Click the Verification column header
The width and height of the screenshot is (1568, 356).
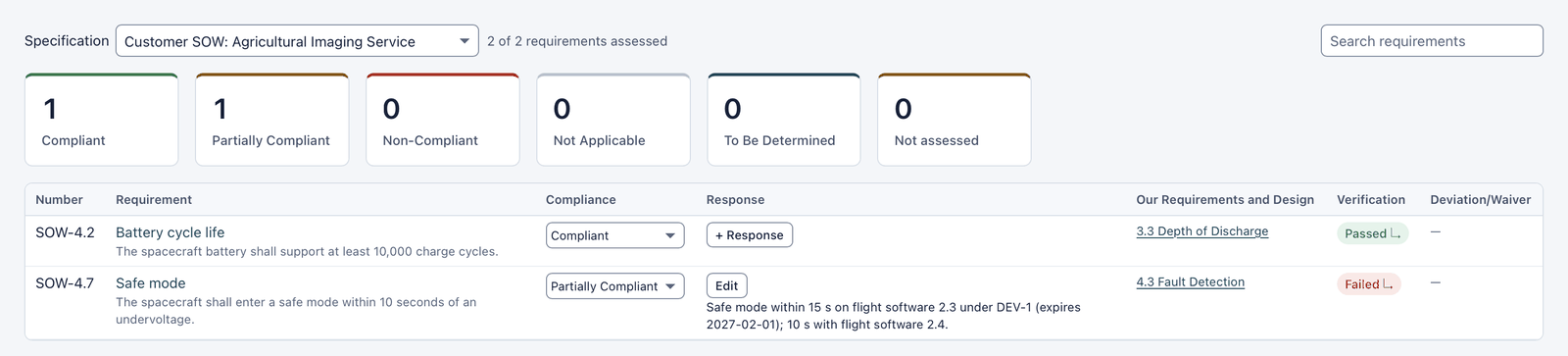coord(1371,200)
